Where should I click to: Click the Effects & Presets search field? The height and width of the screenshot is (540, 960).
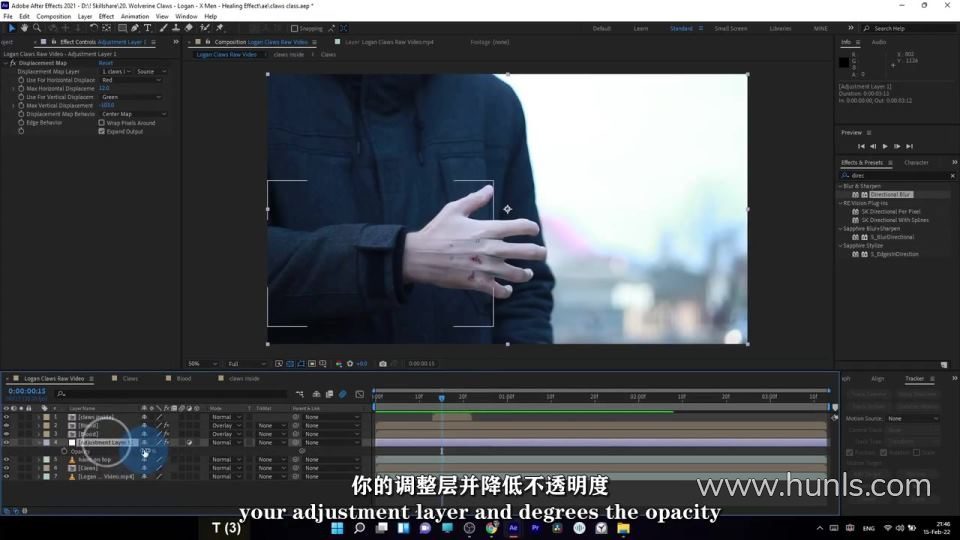tap(895, 176)
